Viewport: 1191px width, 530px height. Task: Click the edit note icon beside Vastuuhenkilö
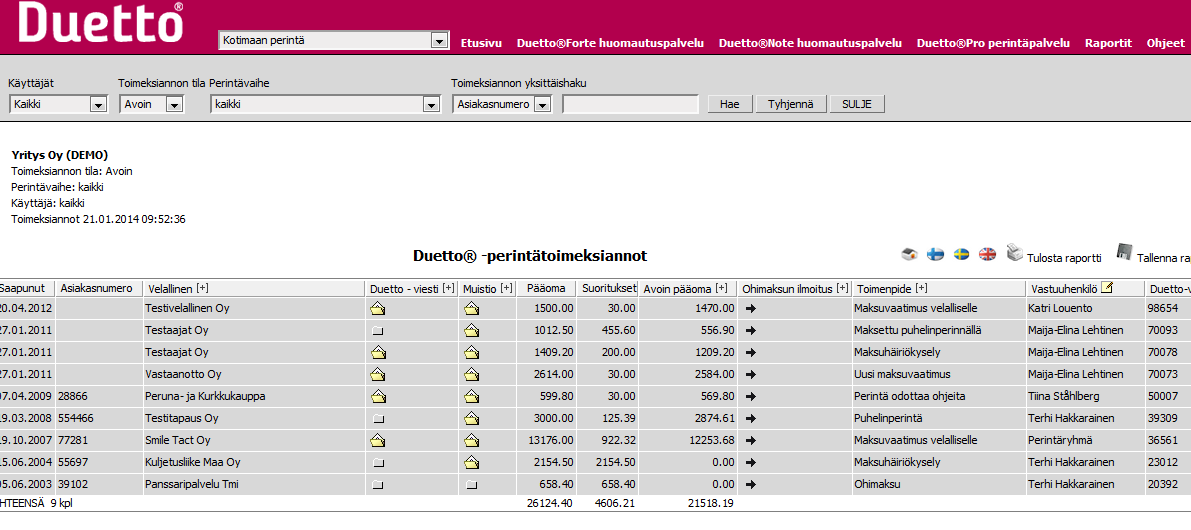point(1107,288)
